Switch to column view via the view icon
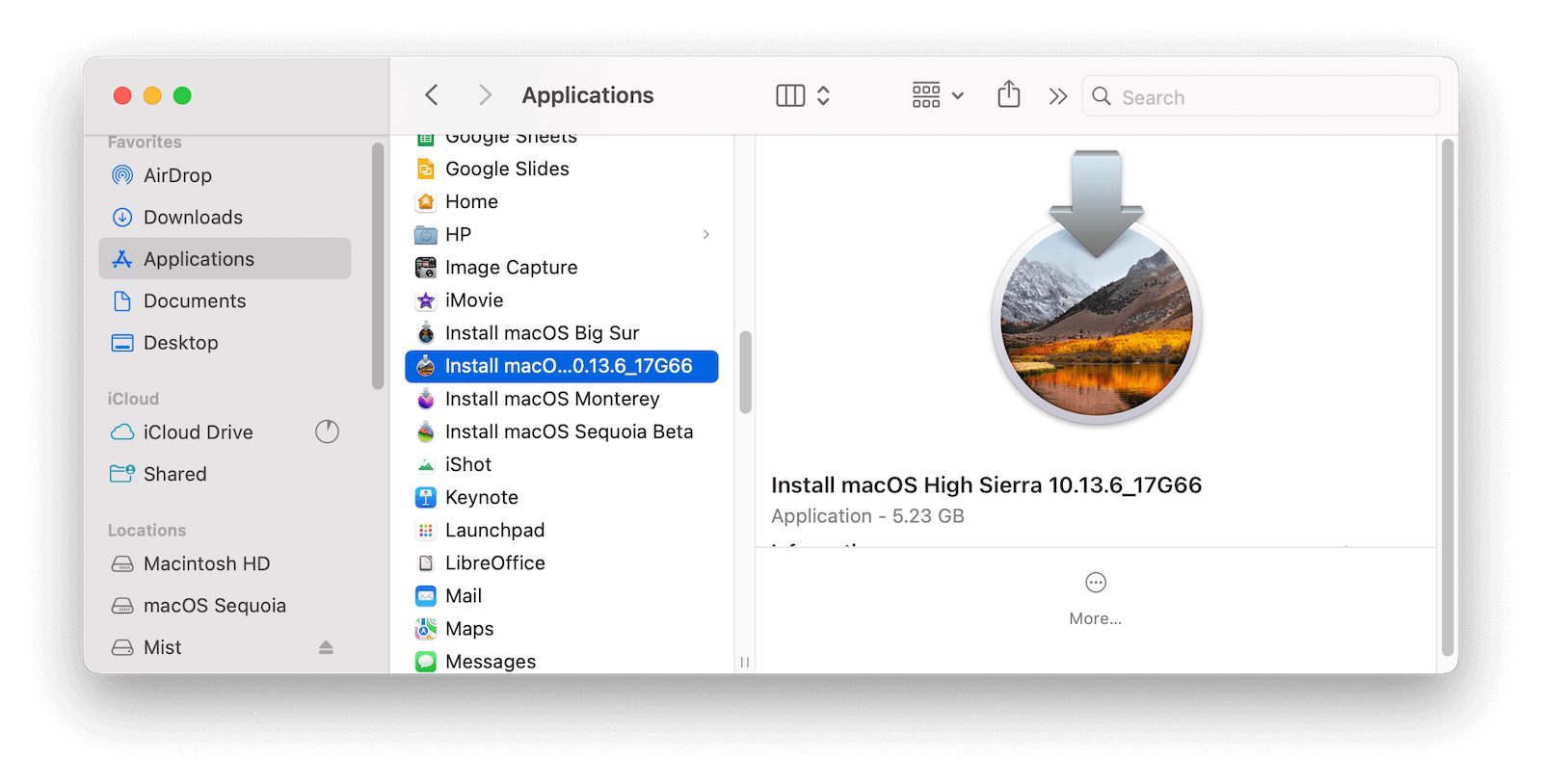 [x=790, y=95]
